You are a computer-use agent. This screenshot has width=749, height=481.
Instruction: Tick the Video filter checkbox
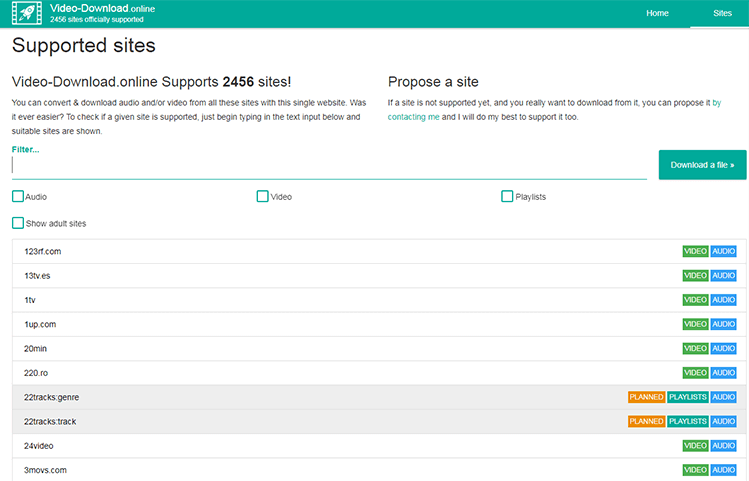262,196
